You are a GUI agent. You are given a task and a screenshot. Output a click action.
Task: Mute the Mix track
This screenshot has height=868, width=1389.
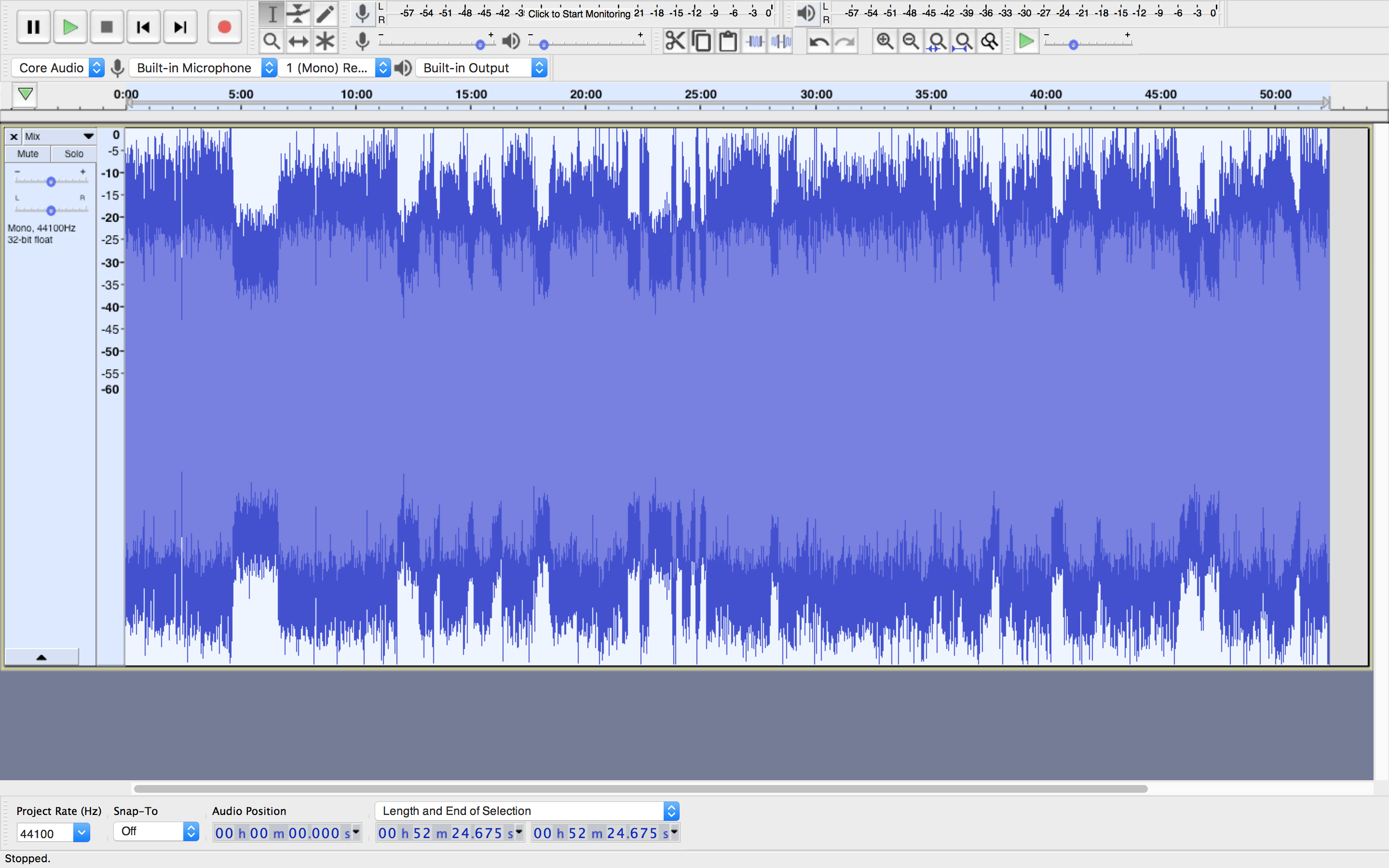point(27,154)
